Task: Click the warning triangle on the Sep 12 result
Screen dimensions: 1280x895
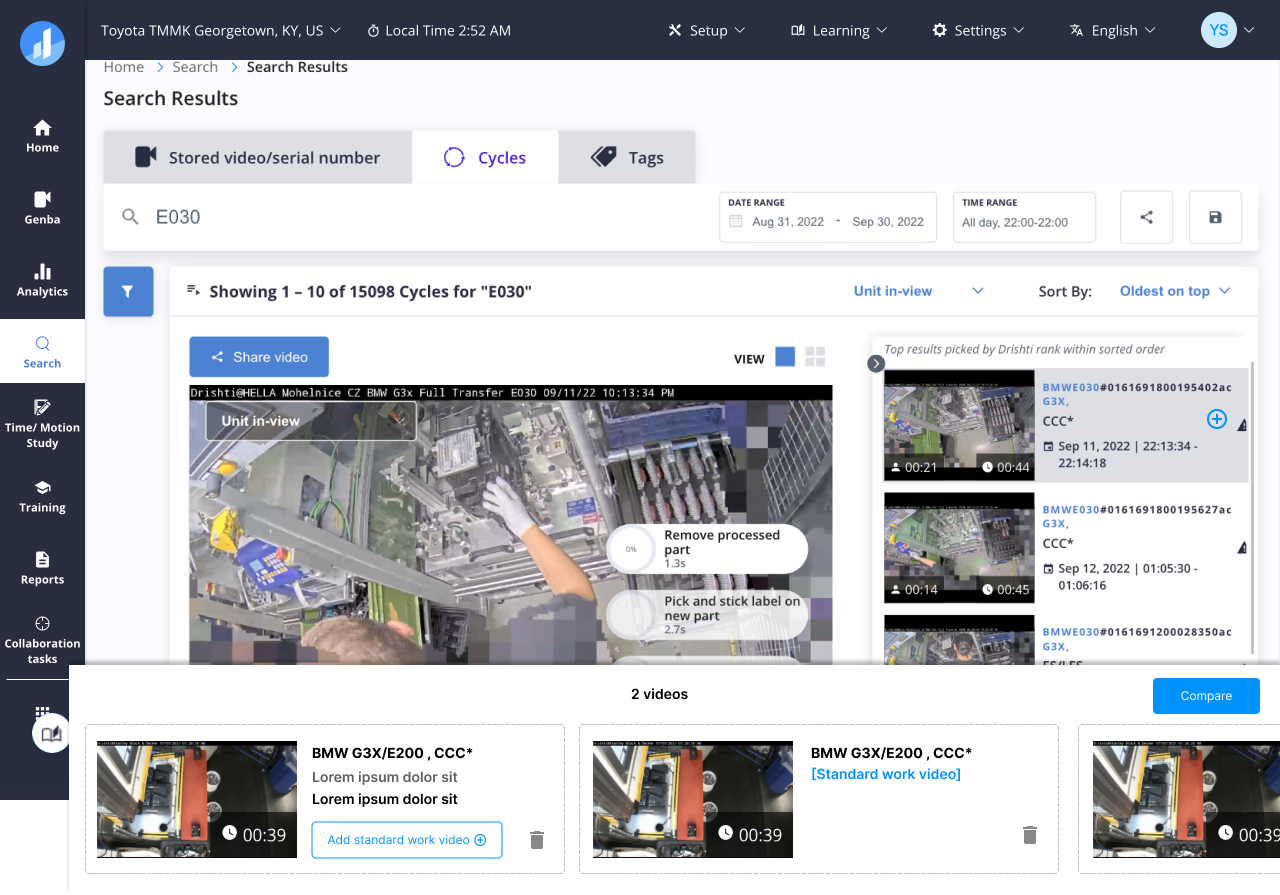Action: 1242,548
